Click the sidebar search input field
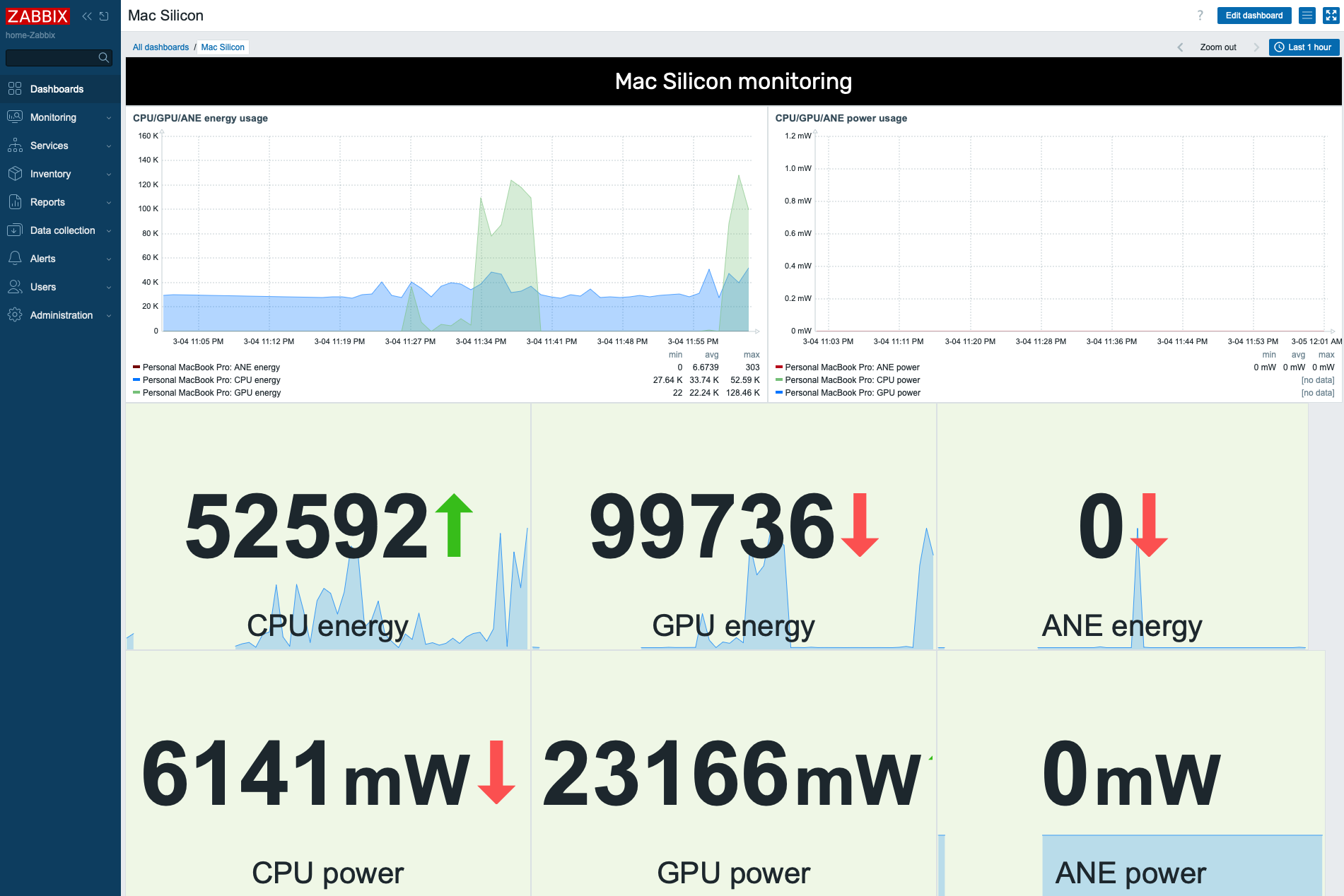 tap(51, 58)
